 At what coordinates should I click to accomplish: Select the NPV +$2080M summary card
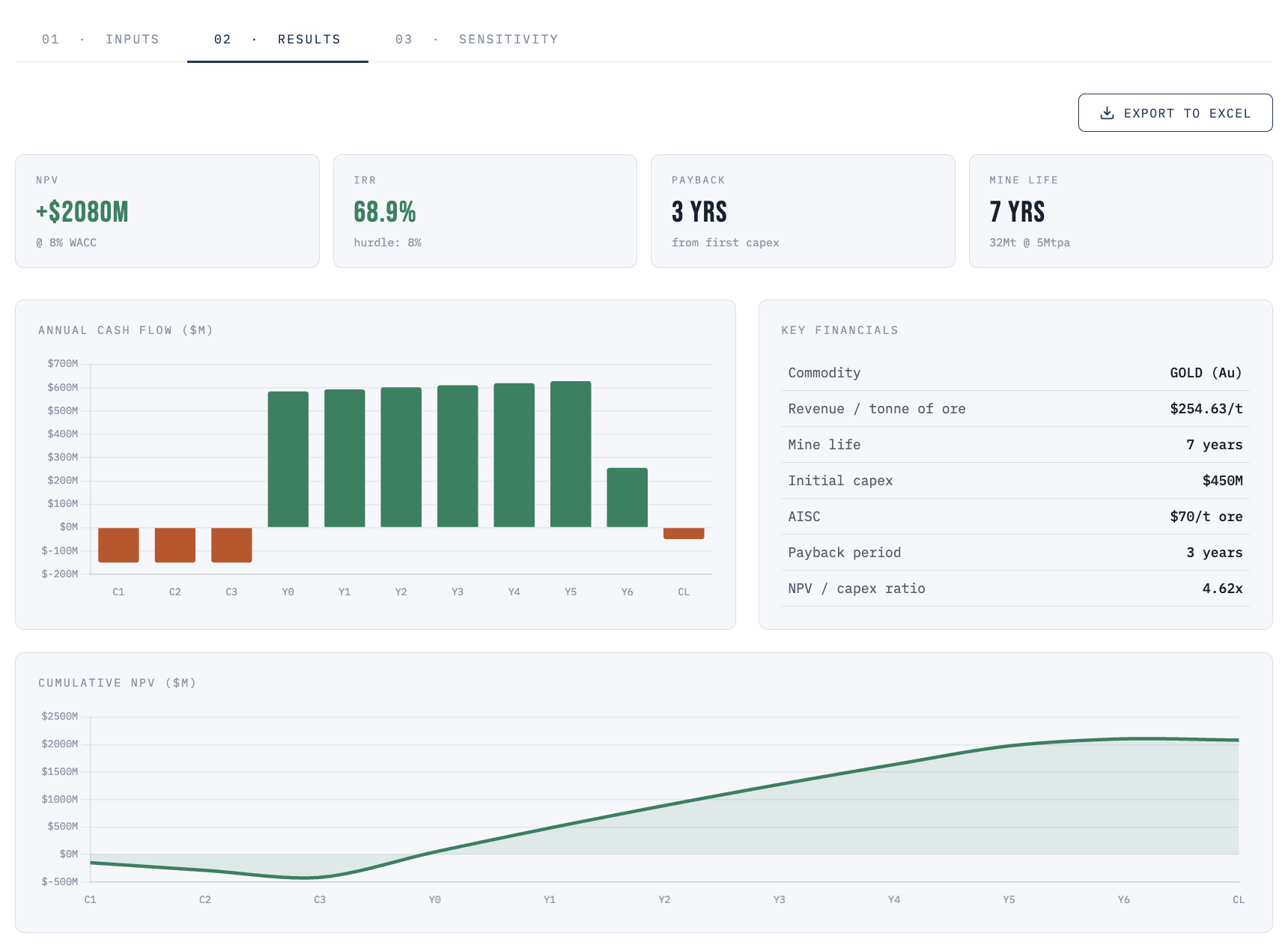tap(167, 211)
